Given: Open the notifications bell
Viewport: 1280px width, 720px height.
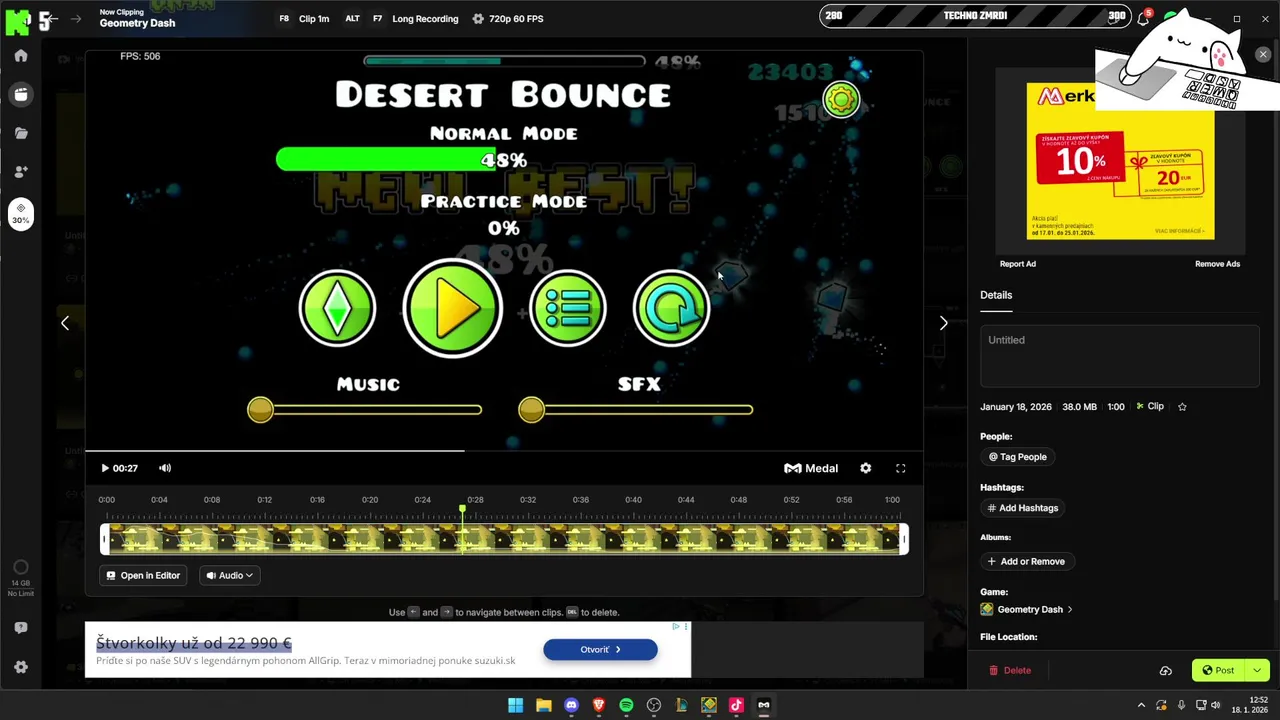Looking at the screenshot, I should tap(1144, 17).
